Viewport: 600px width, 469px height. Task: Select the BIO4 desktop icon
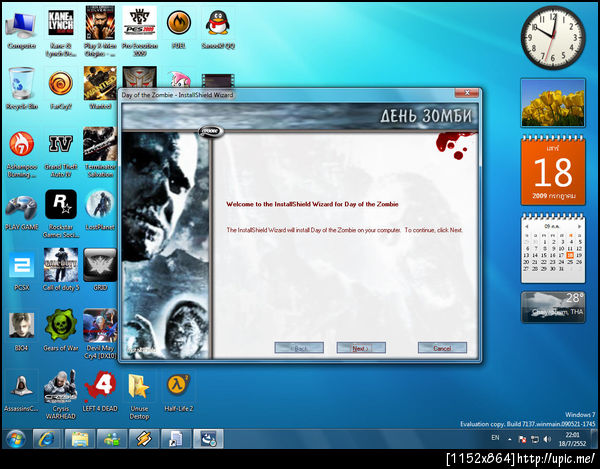(21, 331)
